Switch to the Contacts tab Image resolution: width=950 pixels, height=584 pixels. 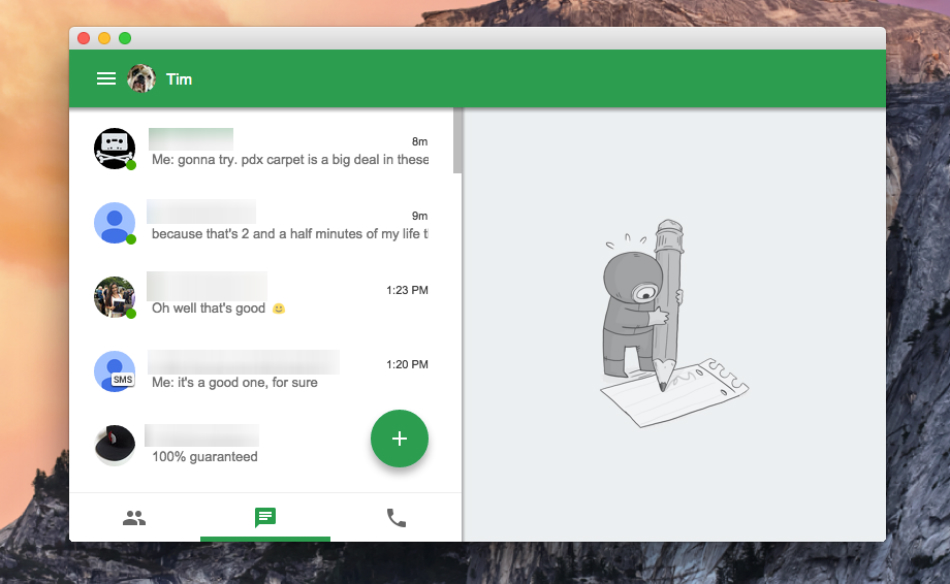(x=134, y=518)
